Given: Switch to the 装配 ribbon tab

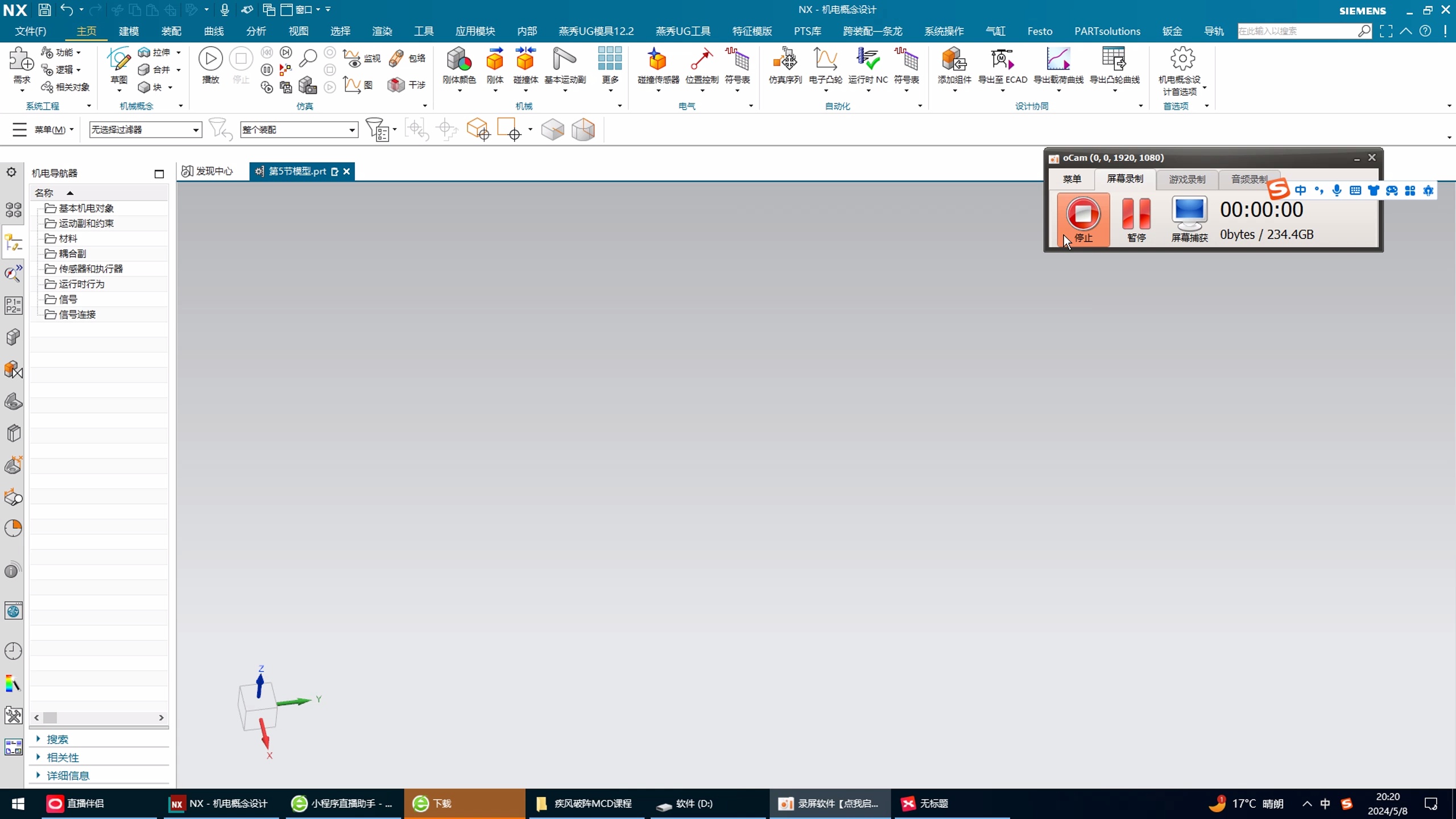Looking at the screenshot, I should pos(171,31).
